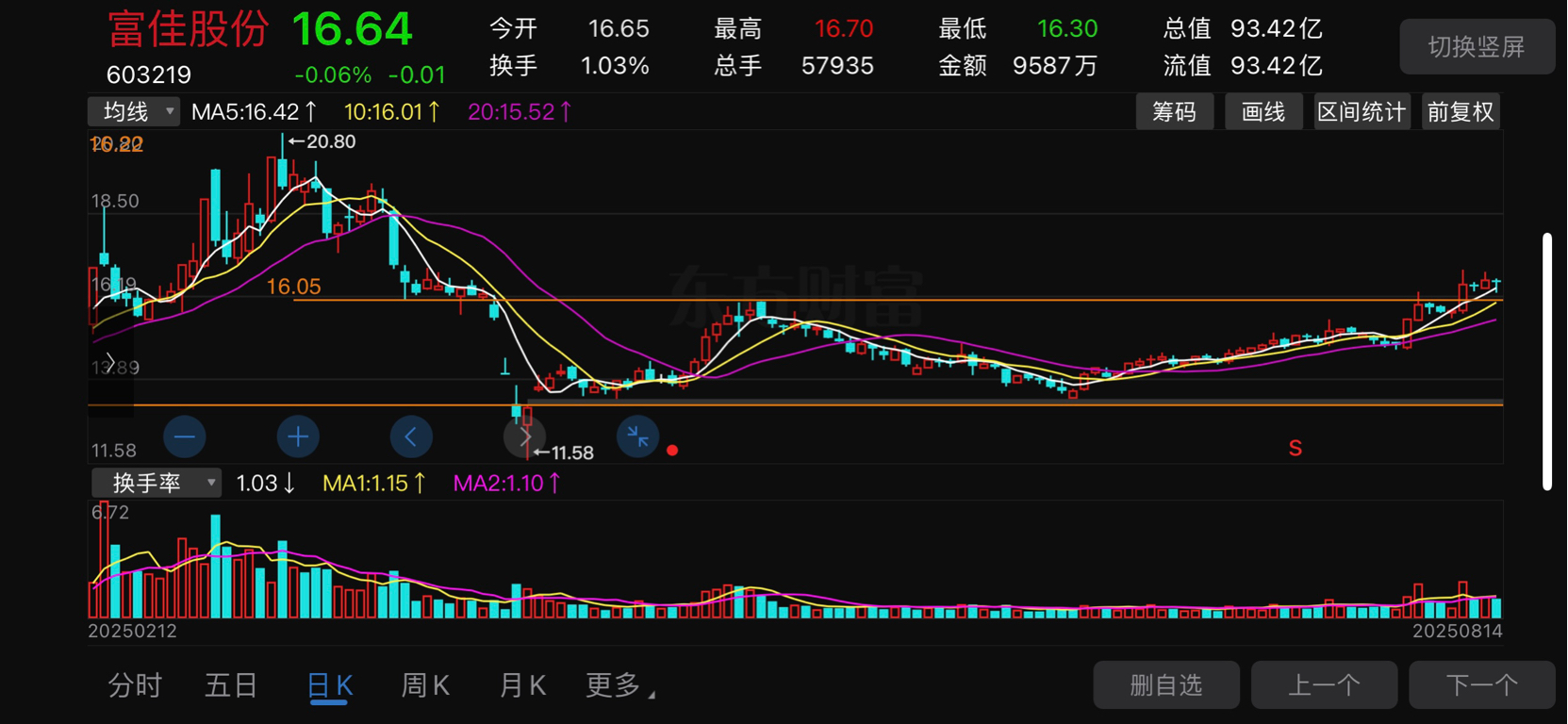Expand the 更多 period menu
The width and height of the screenshot is (1568, 724).
tap(619, 685)
